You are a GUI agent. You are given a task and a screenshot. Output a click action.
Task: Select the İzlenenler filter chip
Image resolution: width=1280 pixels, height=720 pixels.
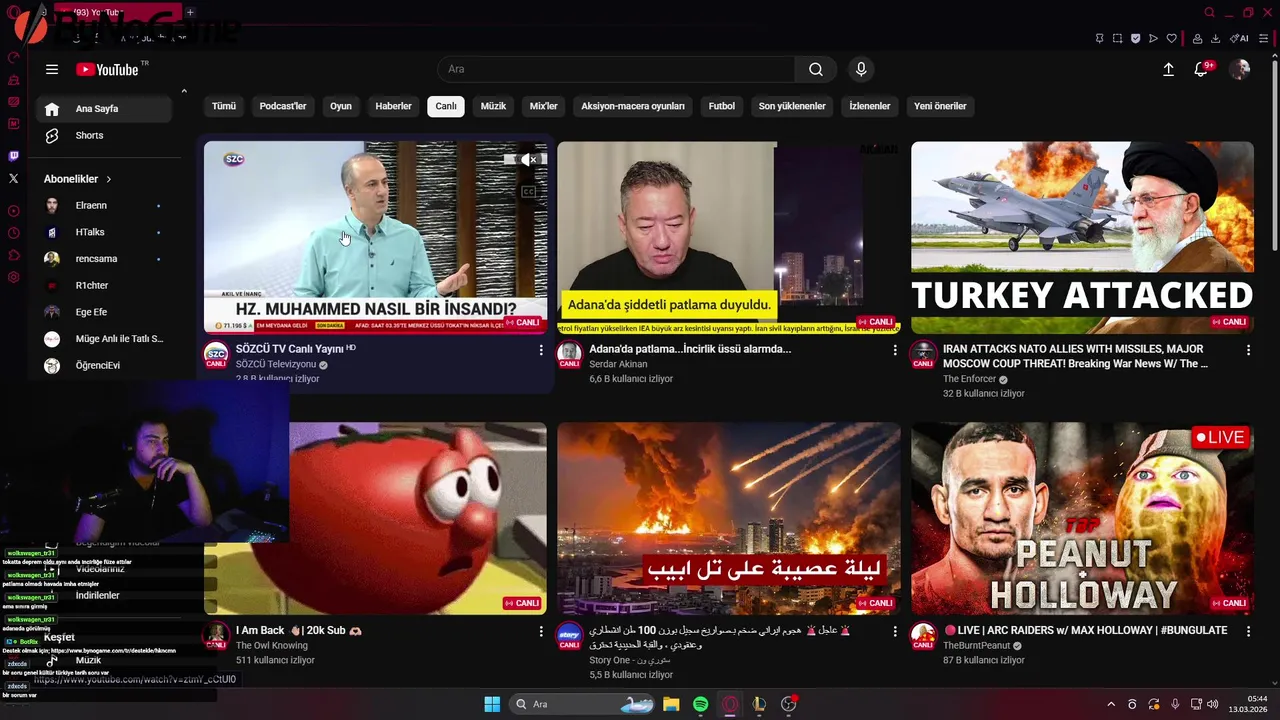(x=870, y=106)
